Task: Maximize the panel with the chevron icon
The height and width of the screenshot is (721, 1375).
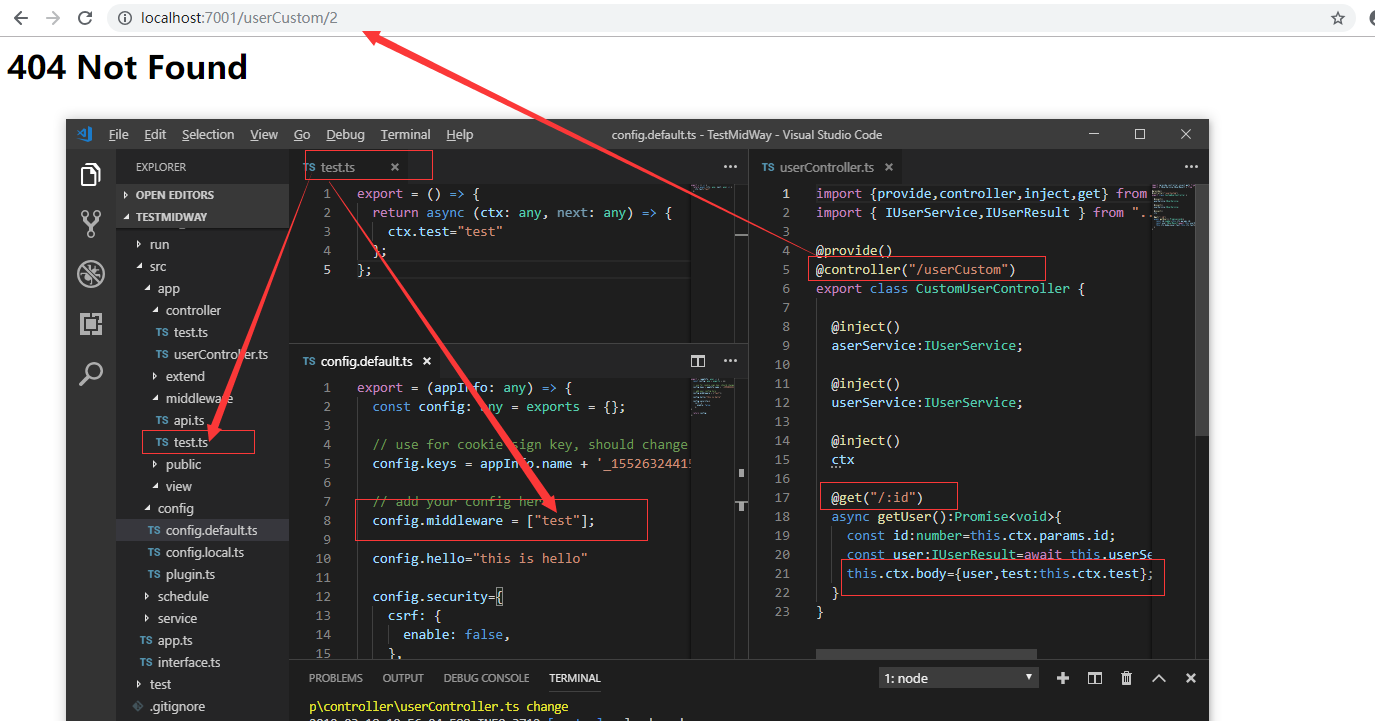Action: 1159,677
